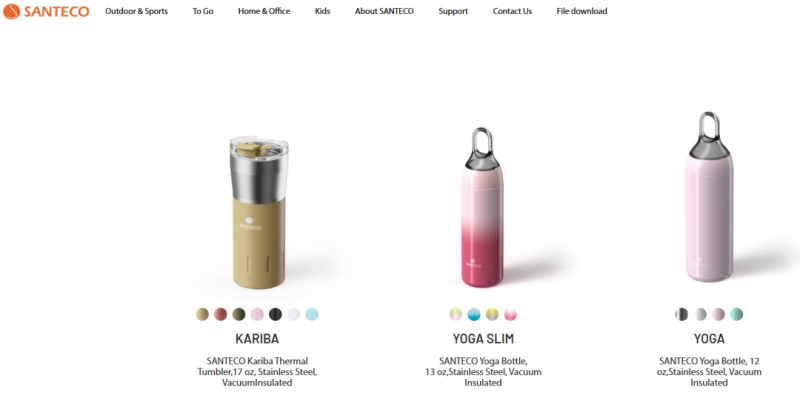The height and width of the screenshot is (410, 800).
Task: Choose yellow gradient Yoga Slim swatch
Action: [x=492, y=314]
